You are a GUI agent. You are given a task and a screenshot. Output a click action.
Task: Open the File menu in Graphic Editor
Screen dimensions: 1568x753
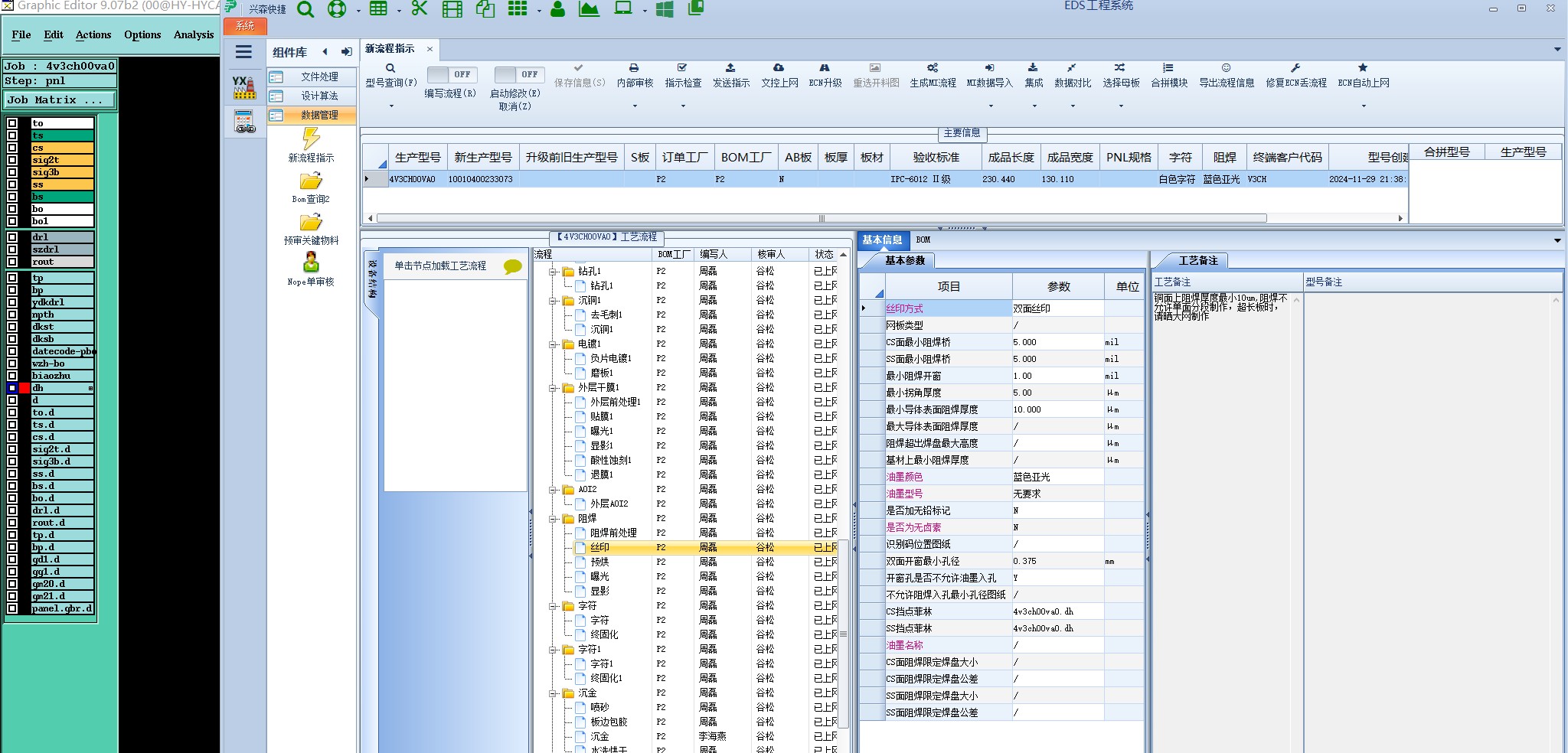coord(21,34)
